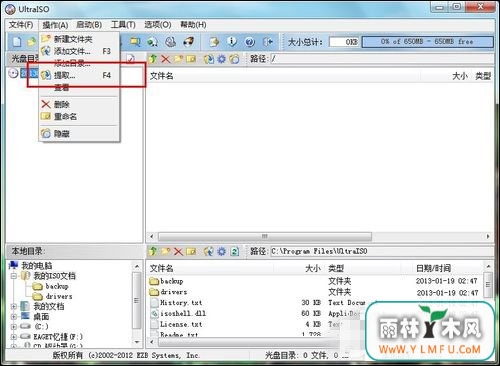
Task: Select drivers folder in local tree
Action: 59,296
